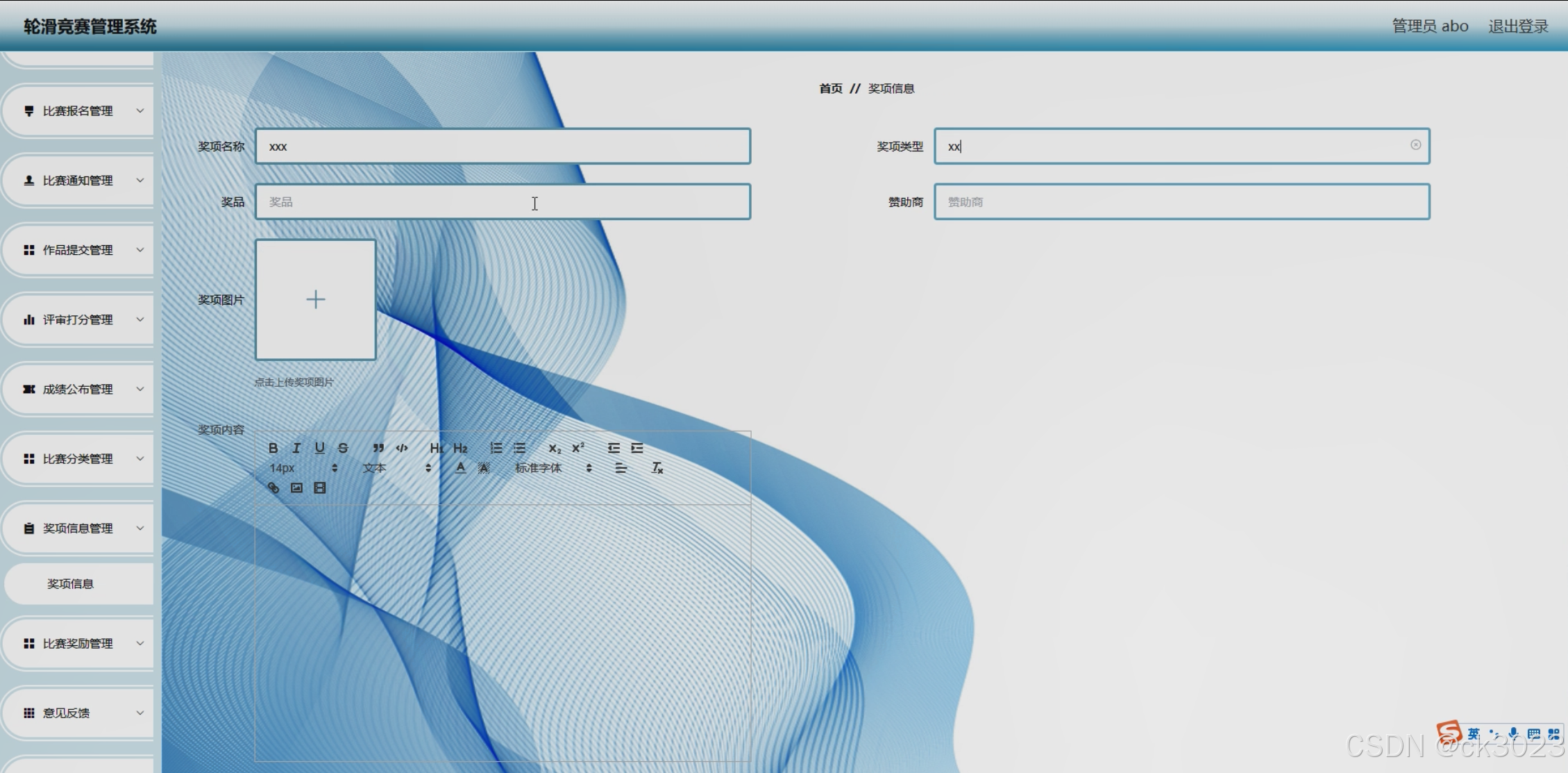Click the 赞助商 input field
The height and width of the screenshot is (773, 1568).
tap(1181, 202)
